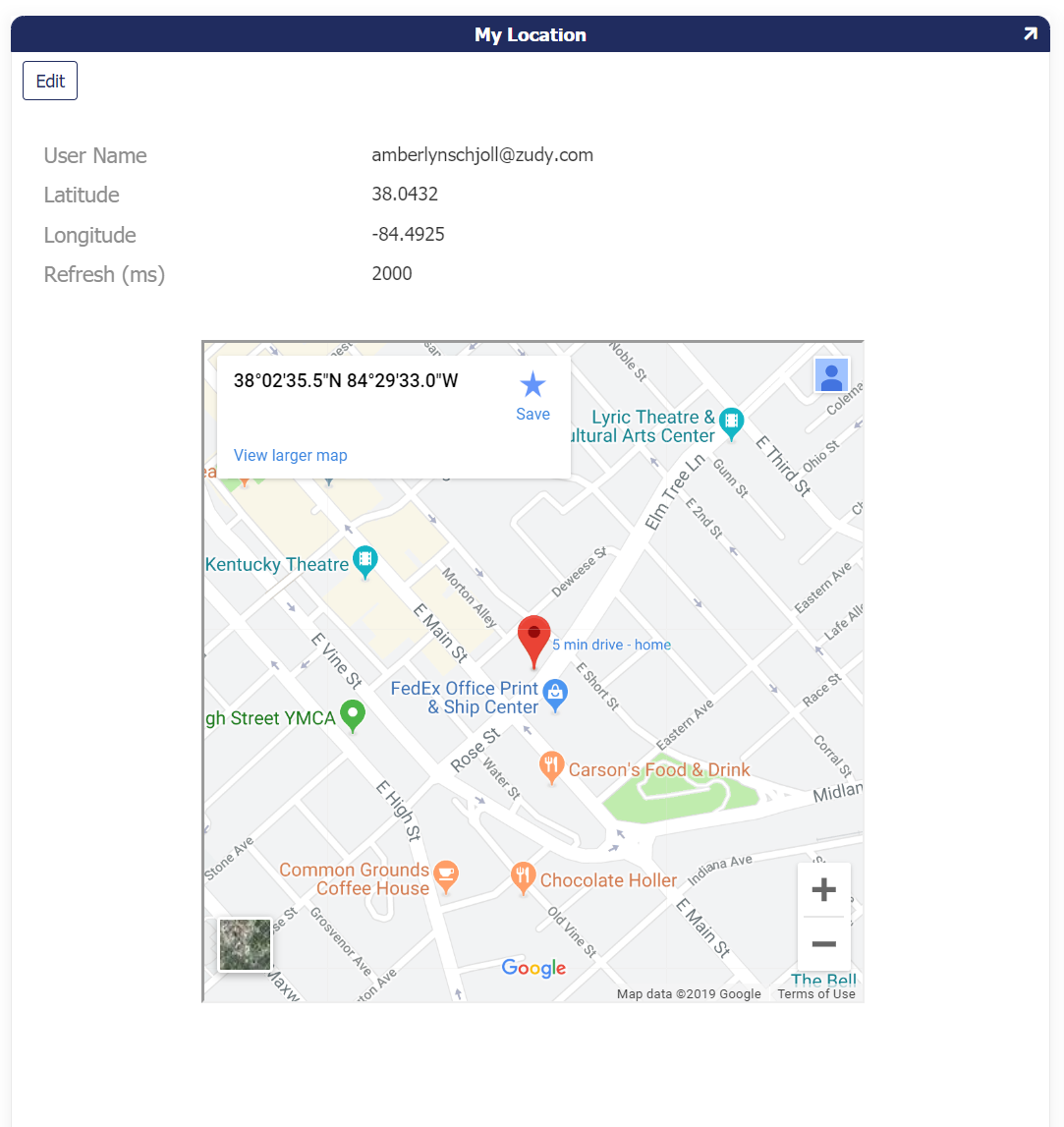
Task: Click the My Location header title
Action: (531, 34)
